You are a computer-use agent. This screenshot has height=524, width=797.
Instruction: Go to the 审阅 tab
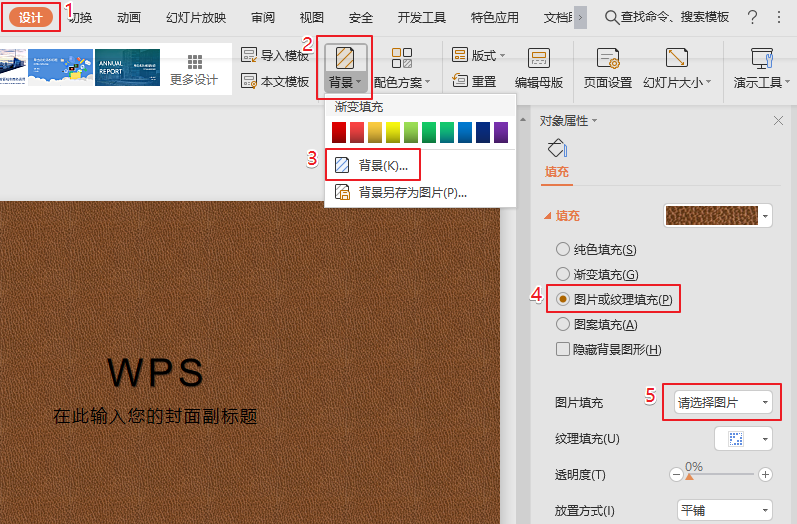[263, 18]
